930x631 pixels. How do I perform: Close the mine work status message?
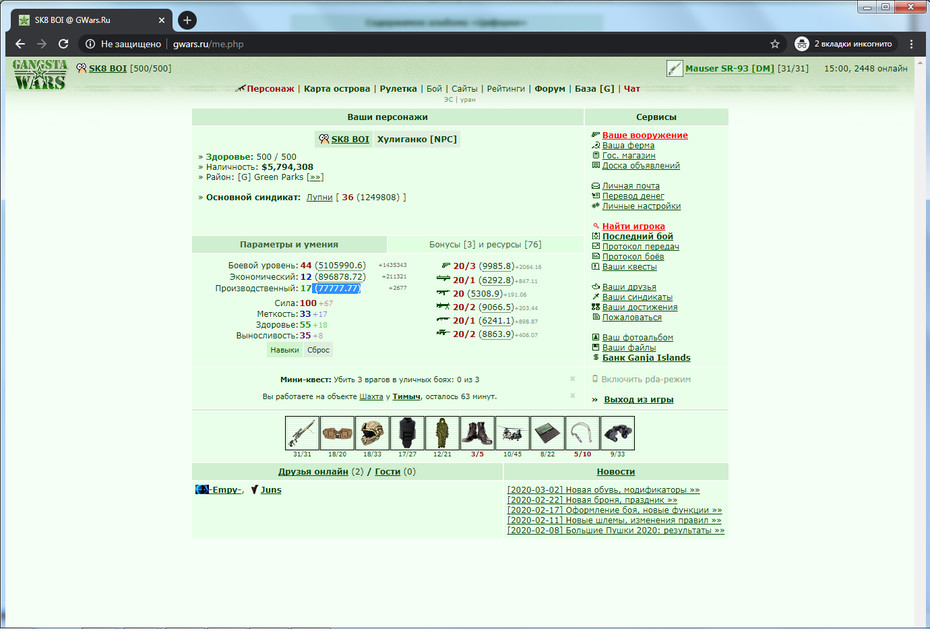pyautogui.click(x=572, y=396)
